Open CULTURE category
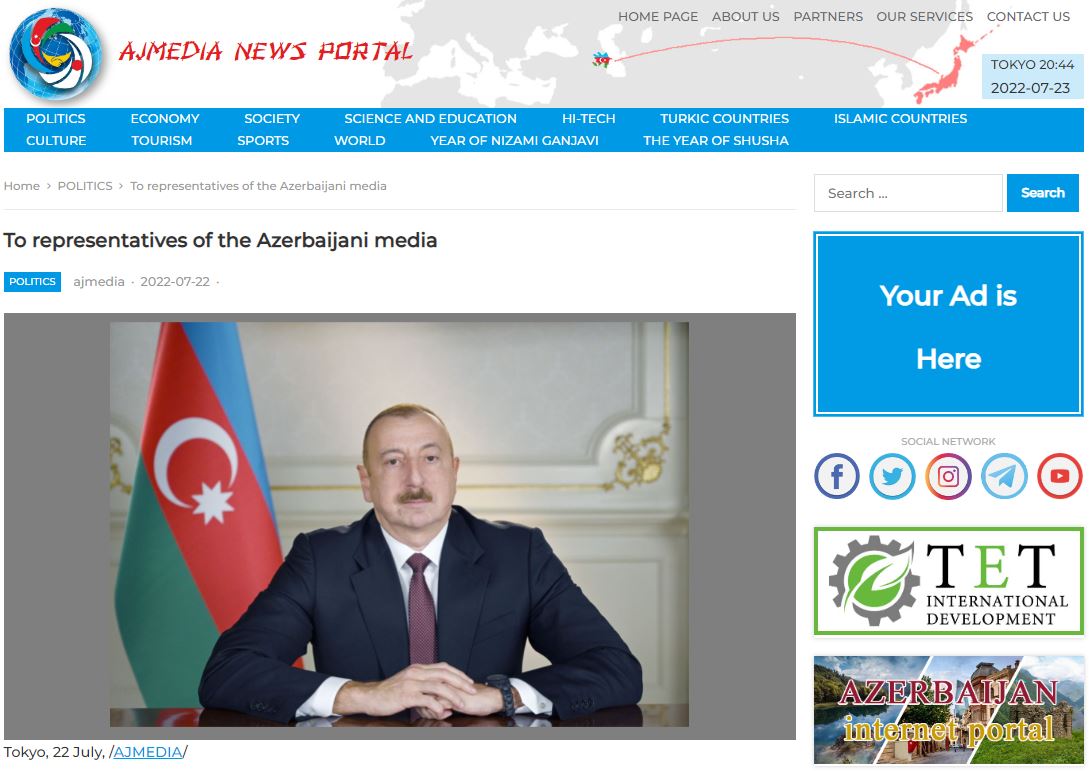Viewport: 1089px width, 773px height. pyautogui.click(x=56, y=140)
